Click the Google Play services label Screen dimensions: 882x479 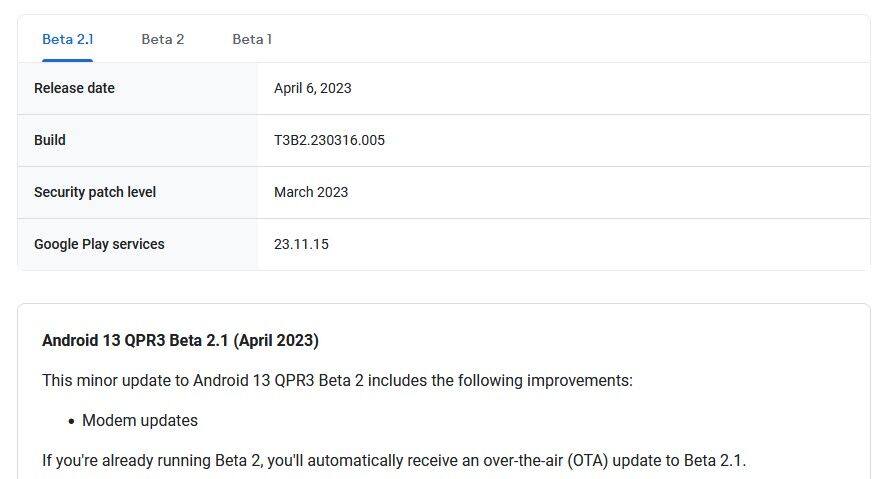(99, 244)
